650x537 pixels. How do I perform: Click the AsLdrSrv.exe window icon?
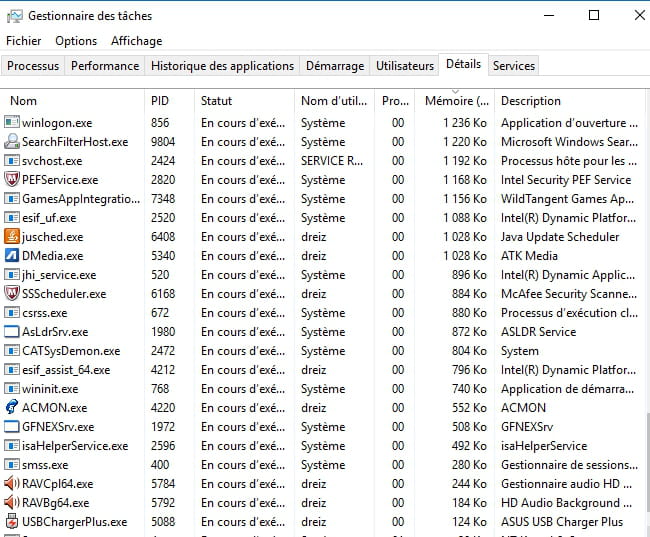(x=12, y=332)
